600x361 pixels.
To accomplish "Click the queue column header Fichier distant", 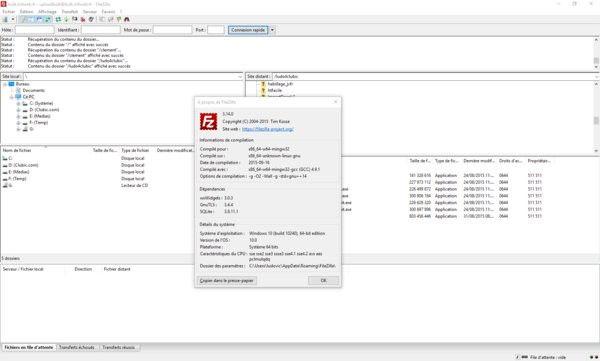I will (x=117, y=269).
